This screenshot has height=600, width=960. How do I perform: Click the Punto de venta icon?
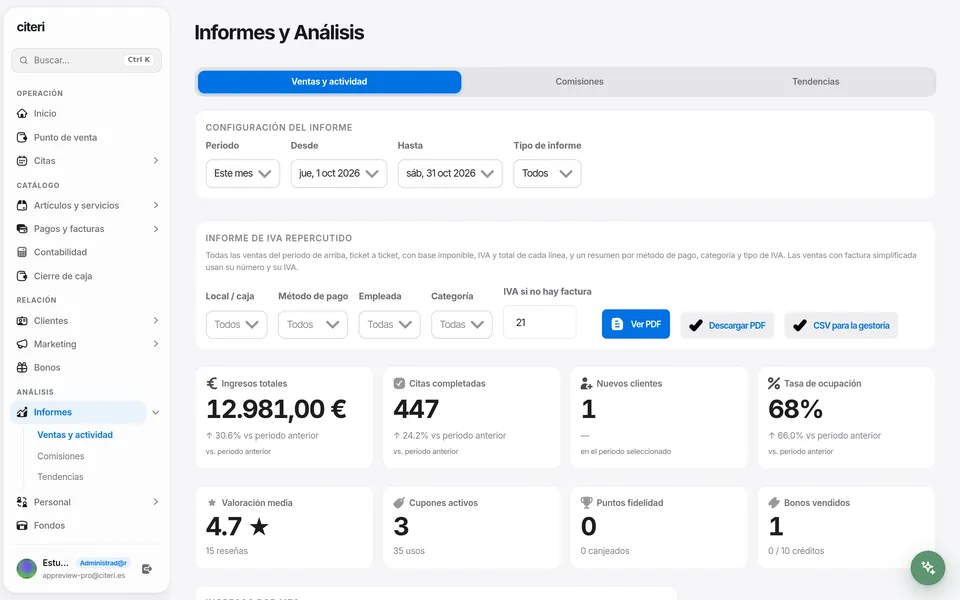click(x=22, y=137)
